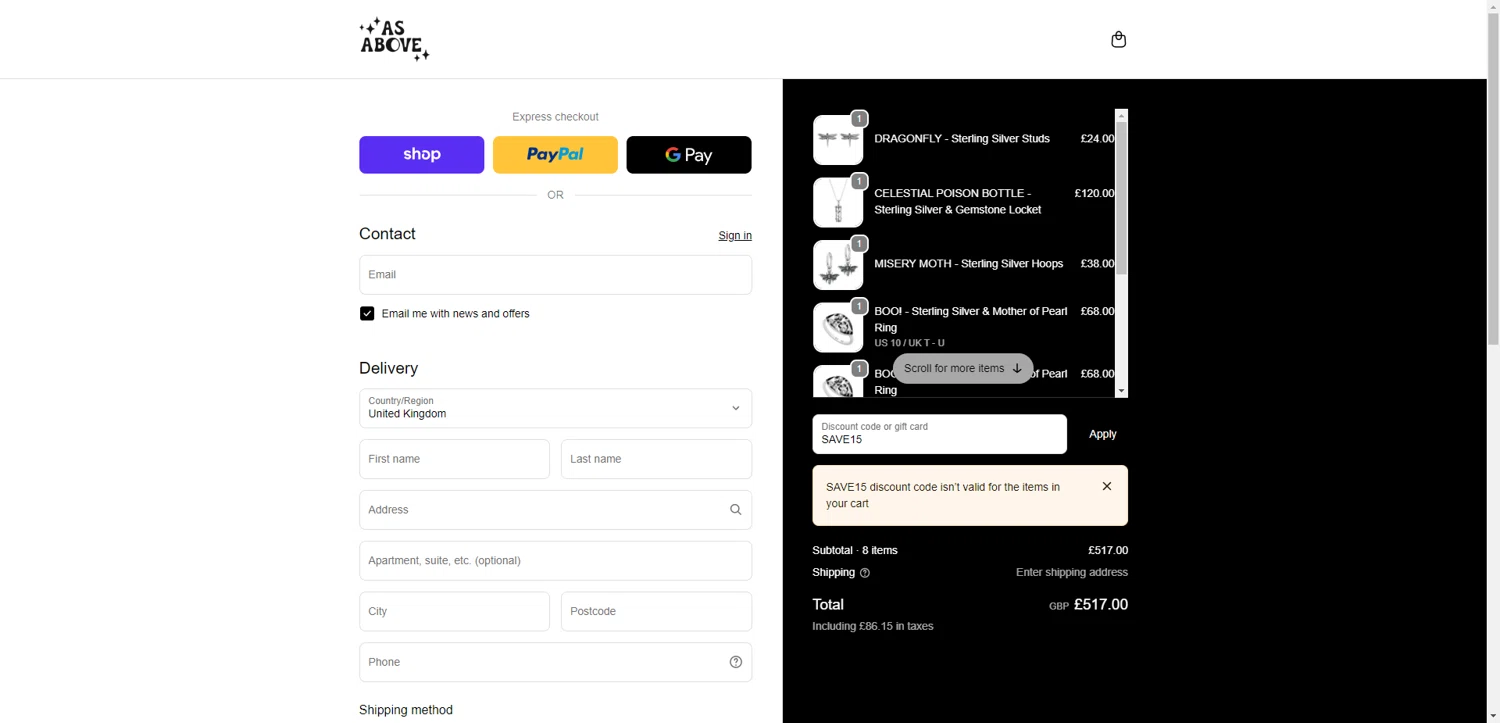
Task: Click the order list scroll up arrow
Action: (1122, 115)
